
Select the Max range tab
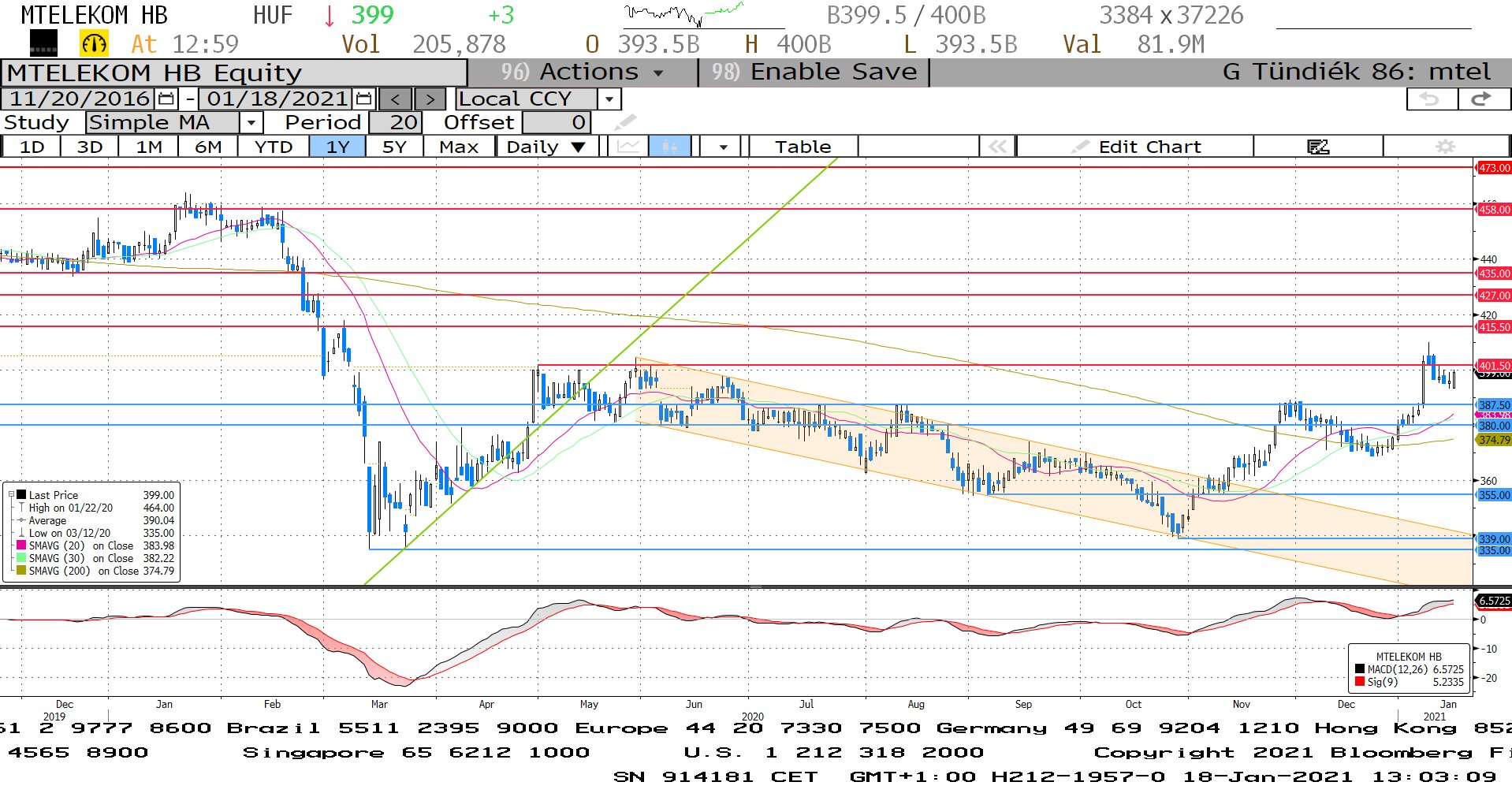(459, 147)
